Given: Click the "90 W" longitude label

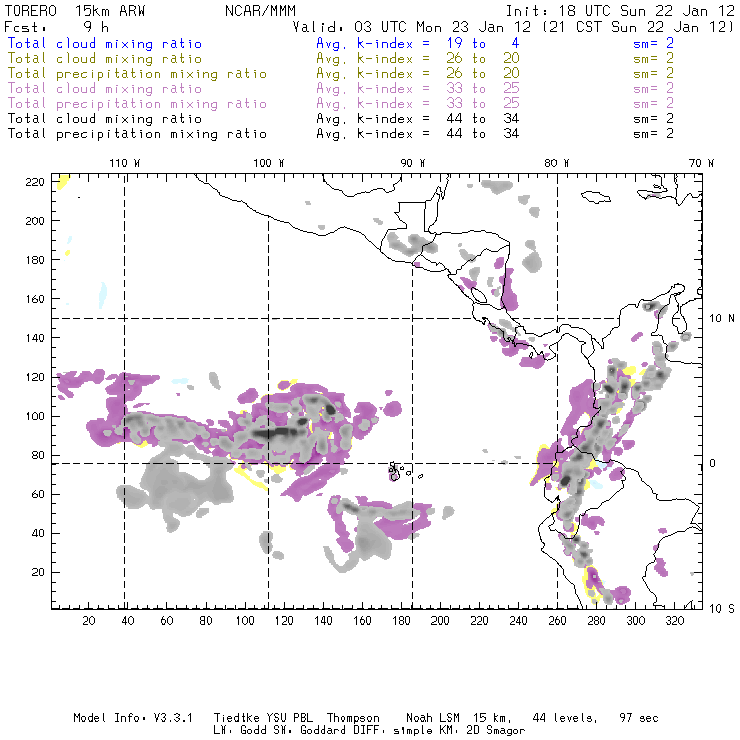Looking at the screenshot, I should (x=413, y=163).
